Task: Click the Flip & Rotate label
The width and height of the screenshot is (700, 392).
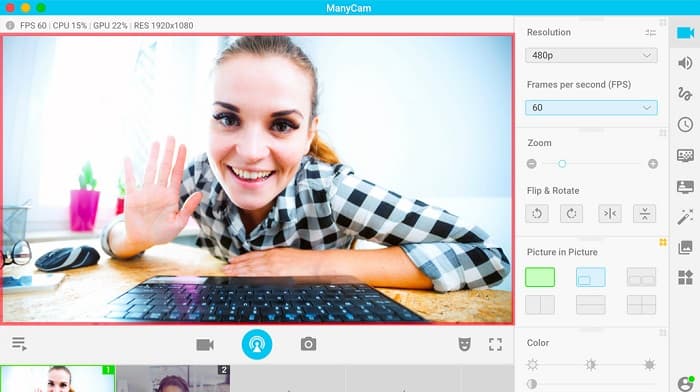Action: (x=553, y=191)
